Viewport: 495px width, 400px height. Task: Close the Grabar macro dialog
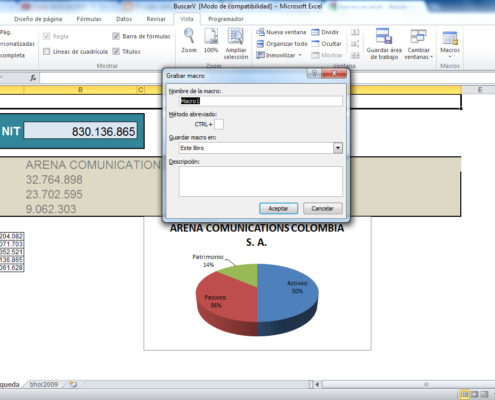click(334, 73)
